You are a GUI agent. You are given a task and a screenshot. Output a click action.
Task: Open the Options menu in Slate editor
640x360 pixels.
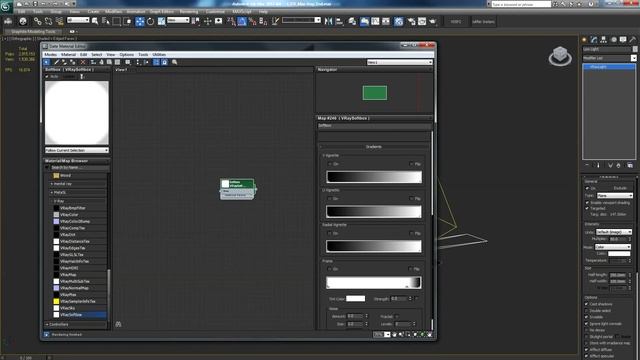(x=127, y=54)
